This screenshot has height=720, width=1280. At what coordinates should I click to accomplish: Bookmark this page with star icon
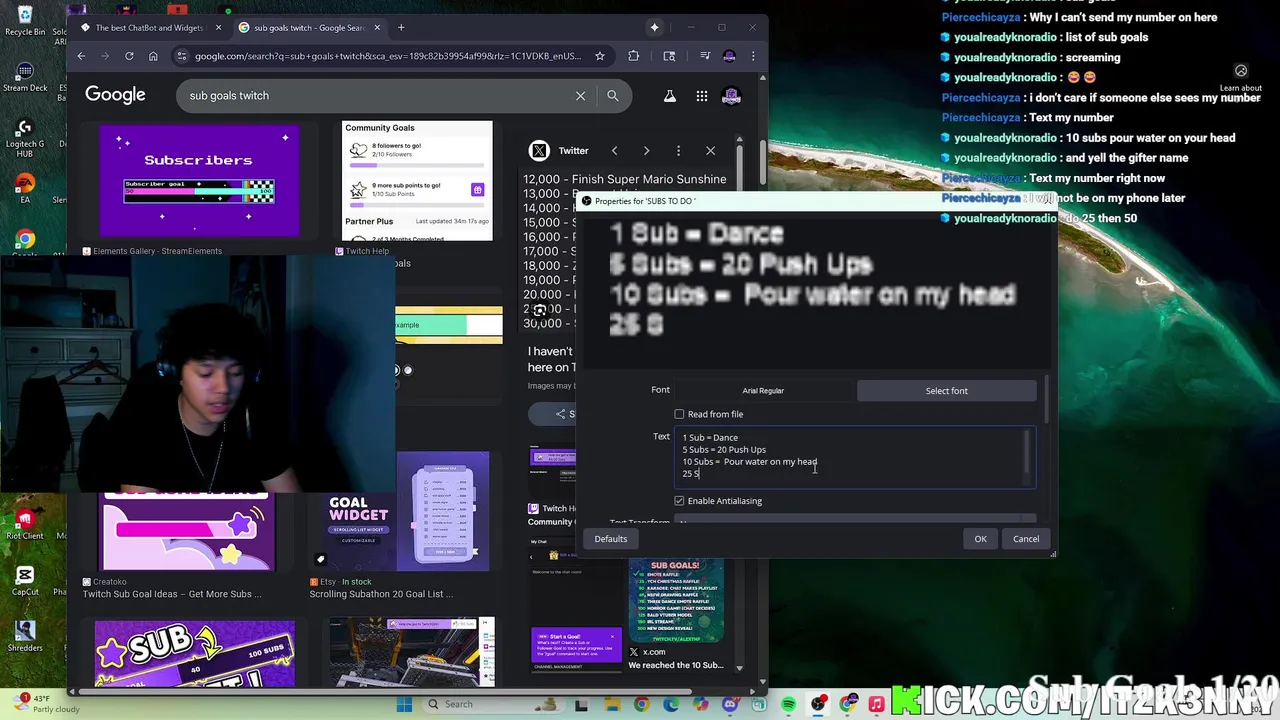coord(599,56)
